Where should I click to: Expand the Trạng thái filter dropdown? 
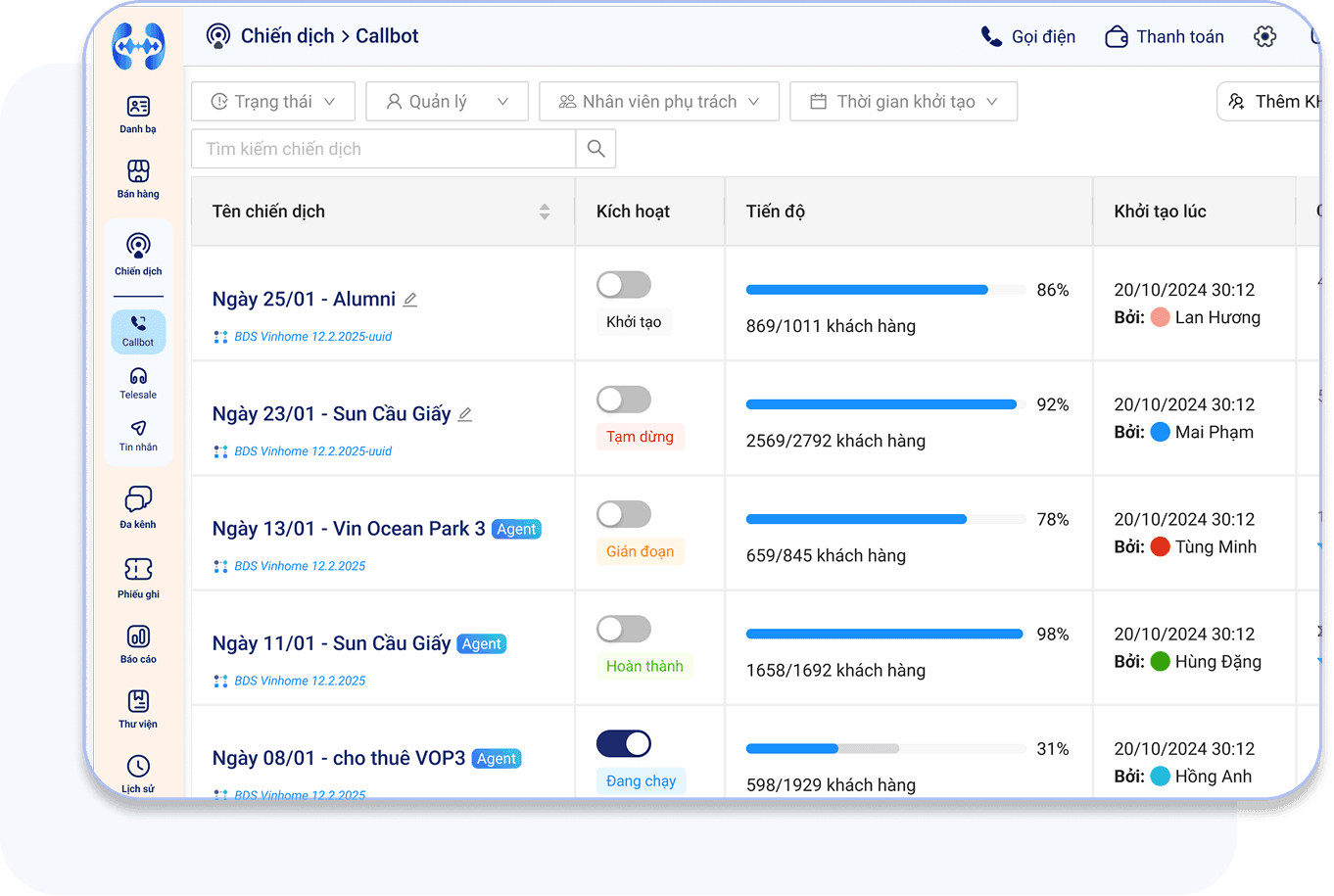pyautogui.click(x=273, y=102)
